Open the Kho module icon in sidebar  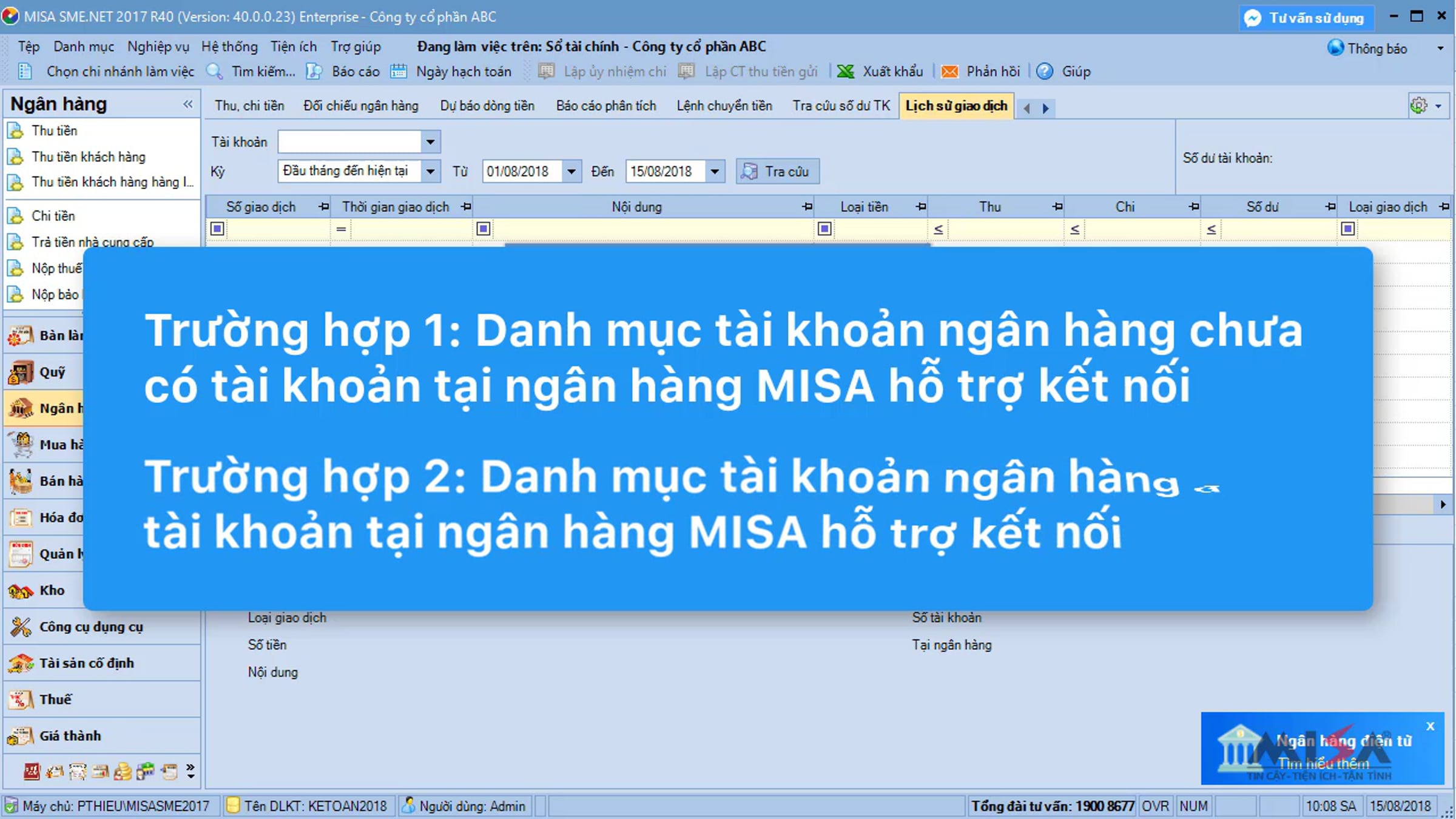tap(21, 590)
